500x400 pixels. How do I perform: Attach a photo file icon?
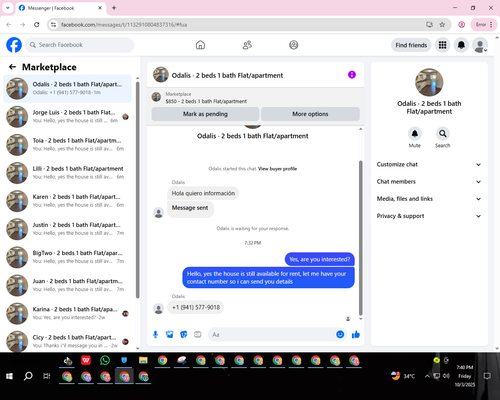tap(170, 334)
